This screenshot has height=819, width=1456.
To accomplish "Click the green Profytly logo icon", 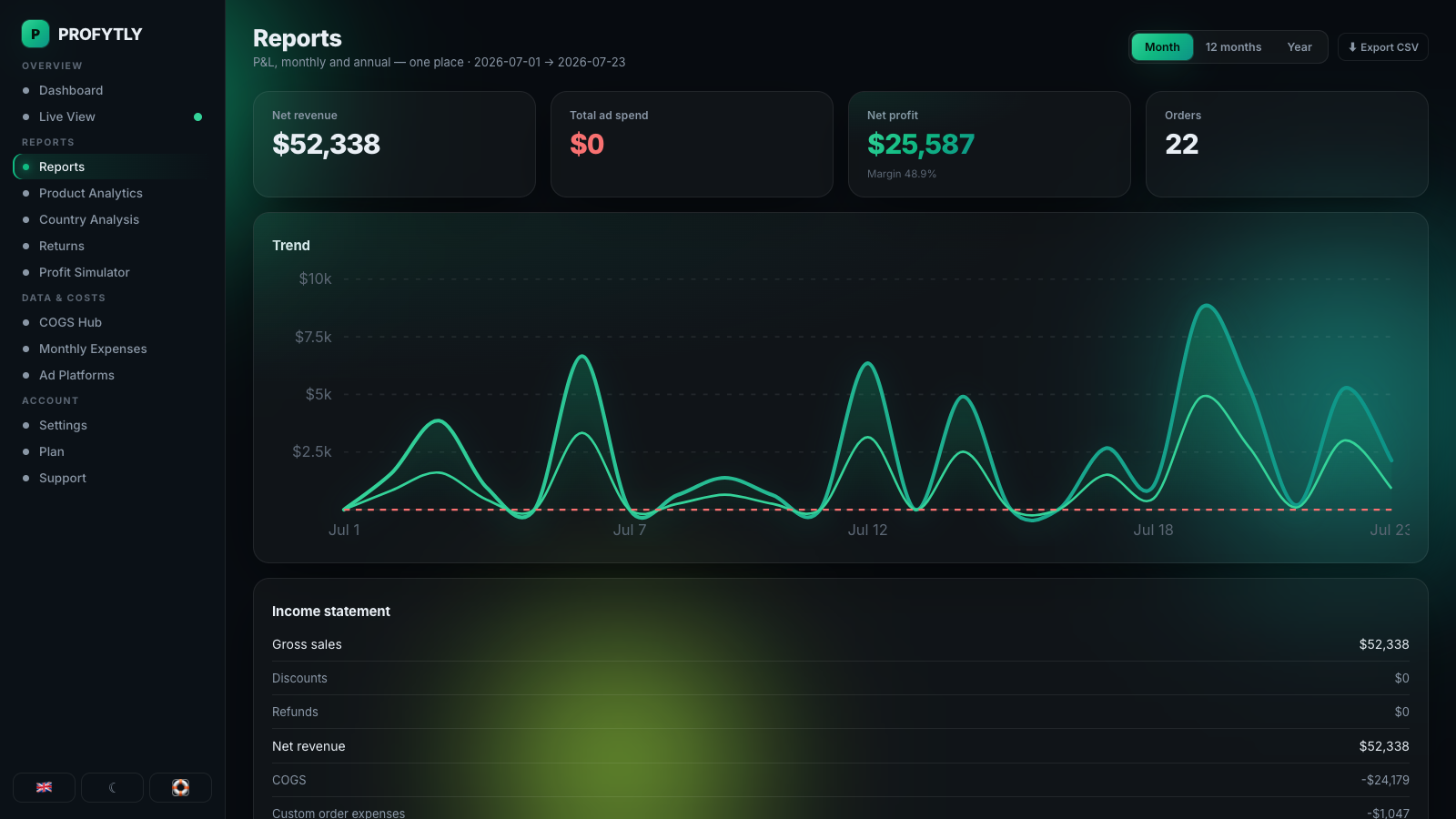I will coord(35,34).
